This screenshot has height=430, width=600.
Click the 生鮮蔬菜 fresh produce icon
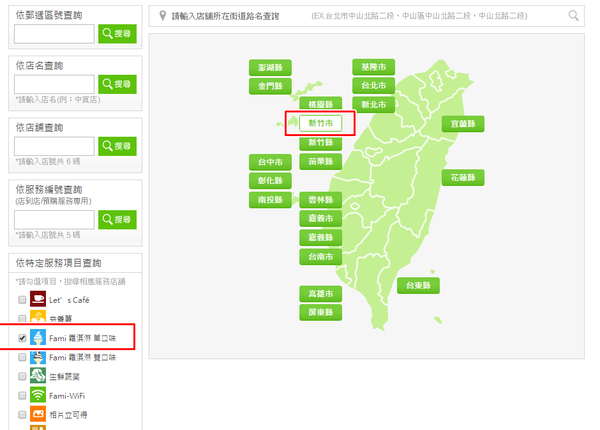(39, 377)
